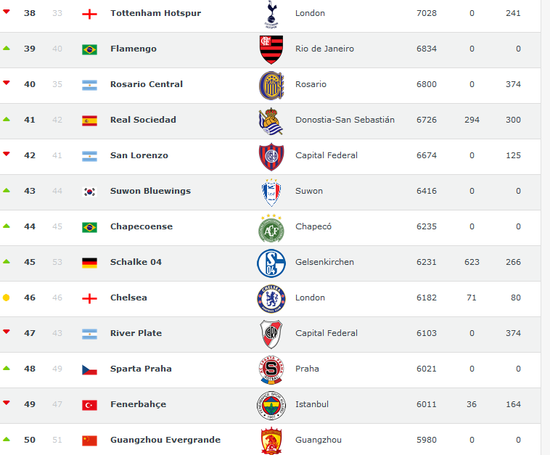
Task: Open the Sparta Praha team name link
Action: tap(141, 368)
